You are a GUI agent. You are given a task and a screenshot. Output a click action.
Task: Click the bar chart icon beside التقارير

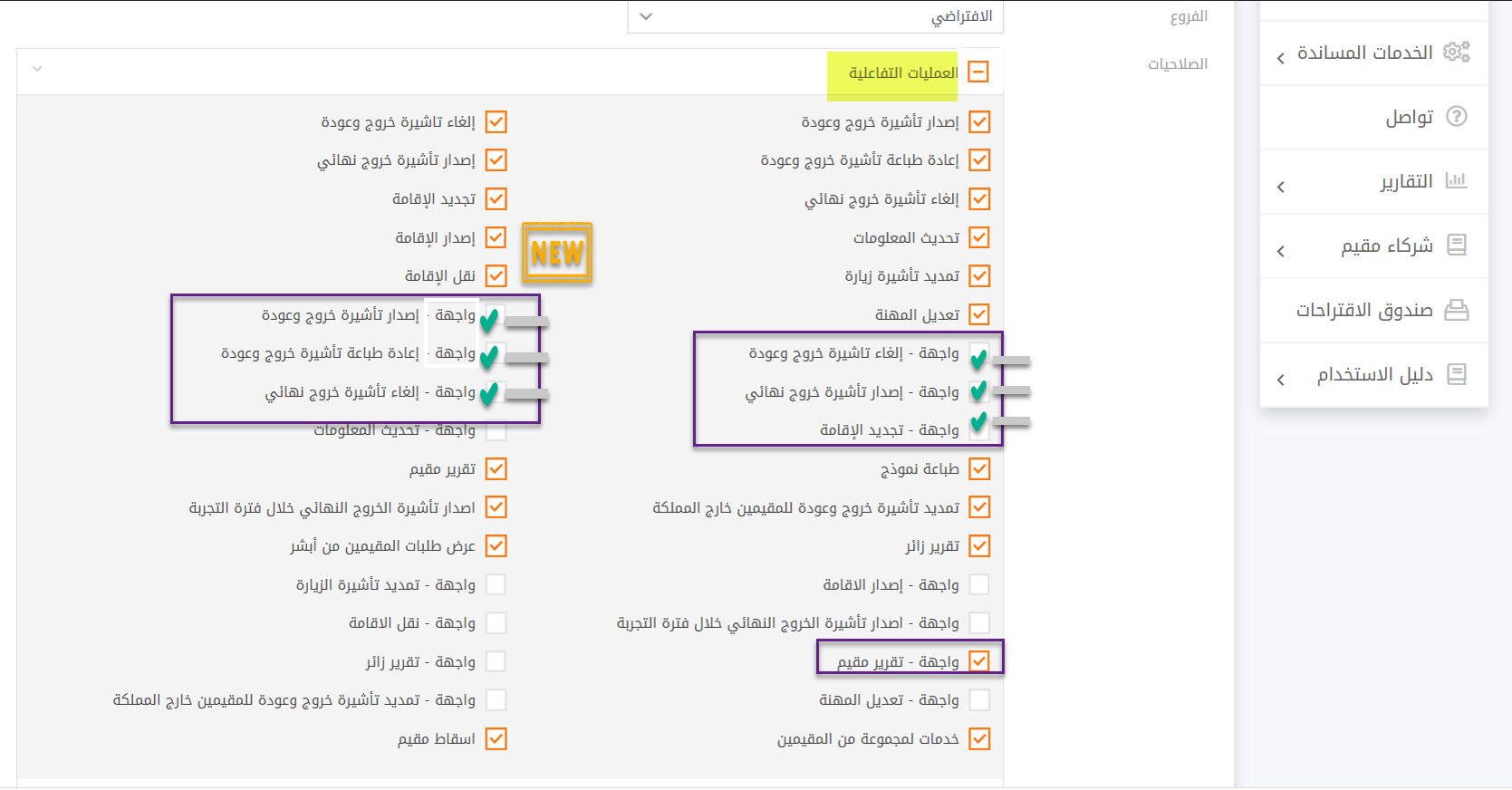tap(1456, 180)
